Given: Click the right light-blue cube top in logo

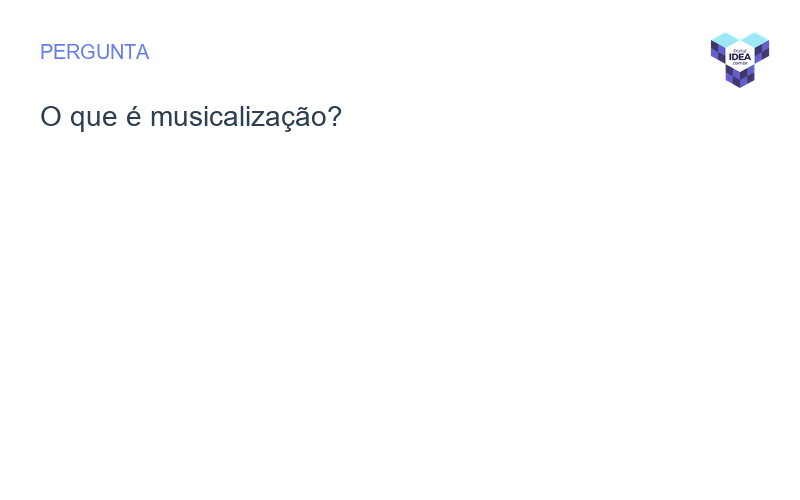Looking at the screenshot, I should click(755, 39).
